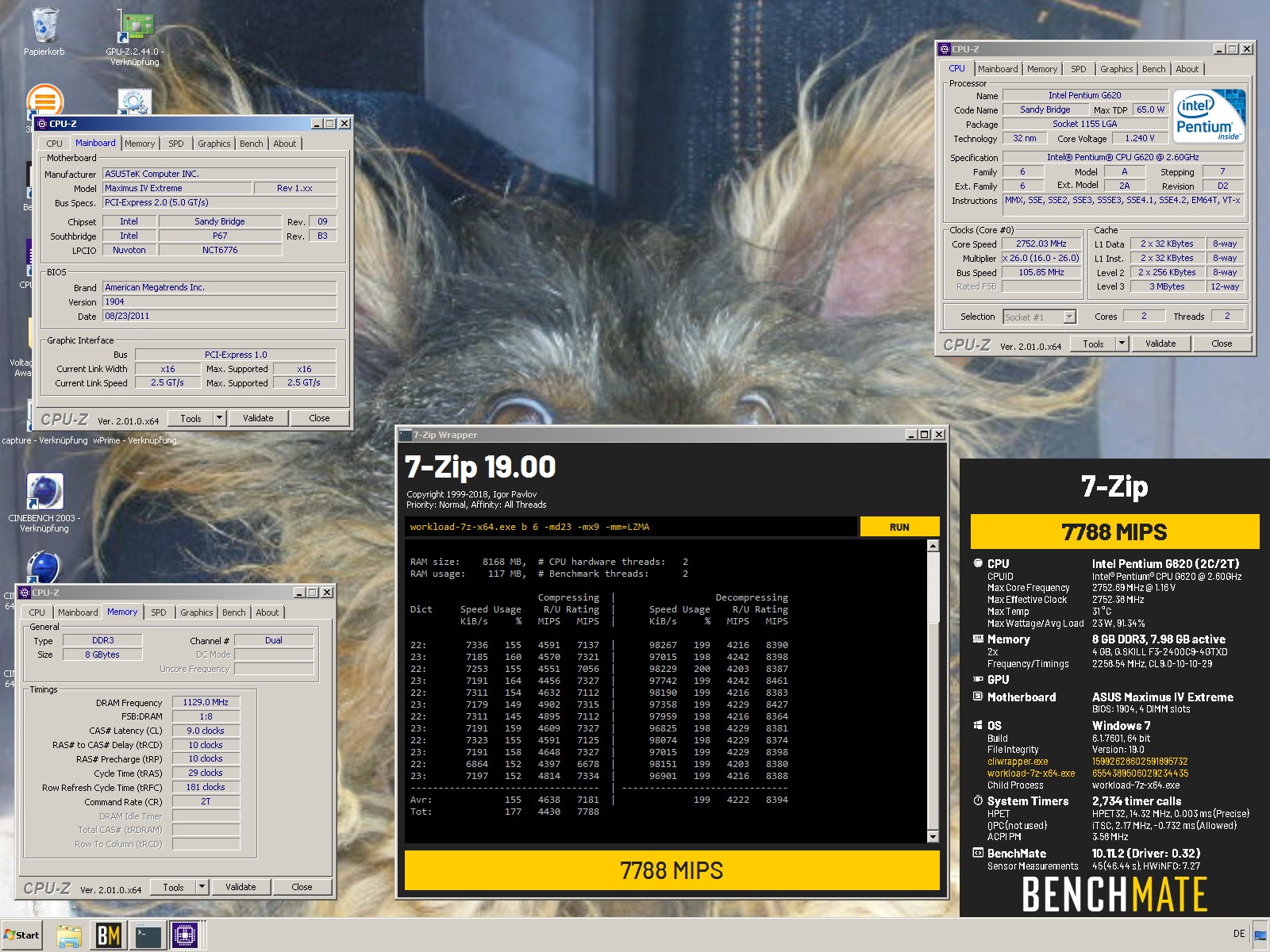The image size is (1270, 952).
Task: Click the title icon of CPU-Z Memory window
Action: pos(25,593)
